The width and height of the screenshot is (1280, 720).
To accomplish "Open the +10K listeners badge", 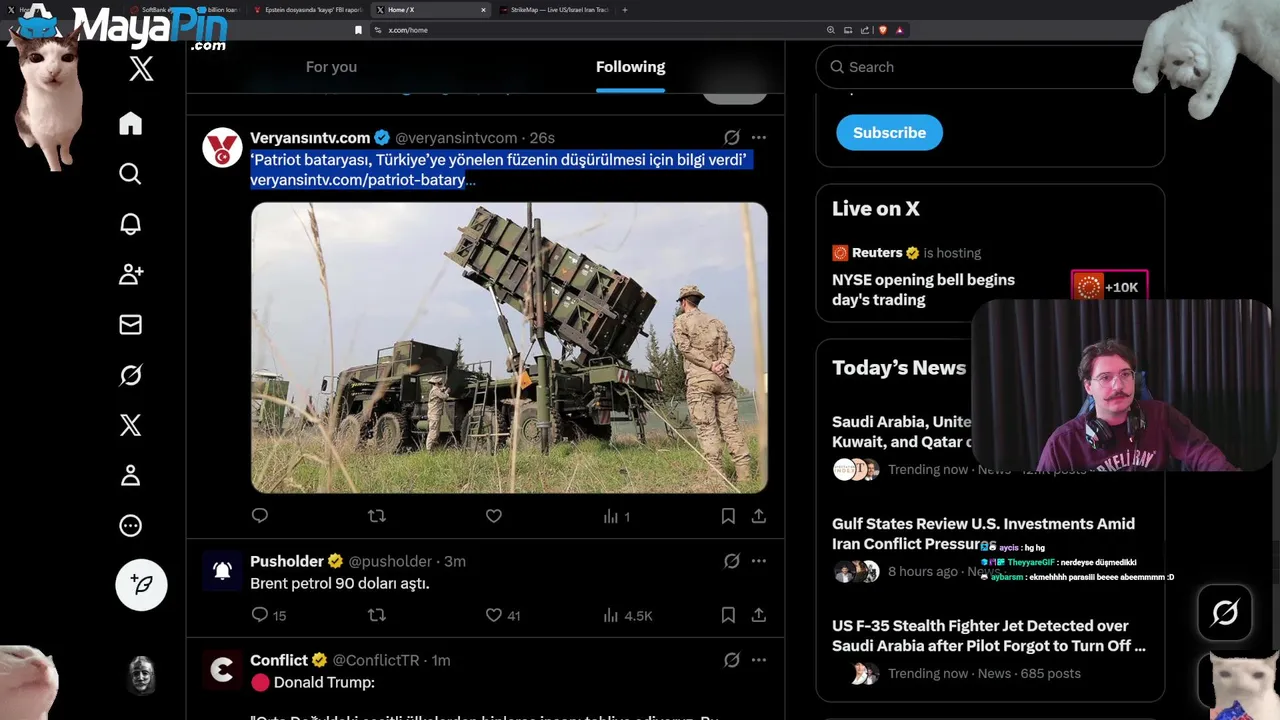I will [1109, 287].
